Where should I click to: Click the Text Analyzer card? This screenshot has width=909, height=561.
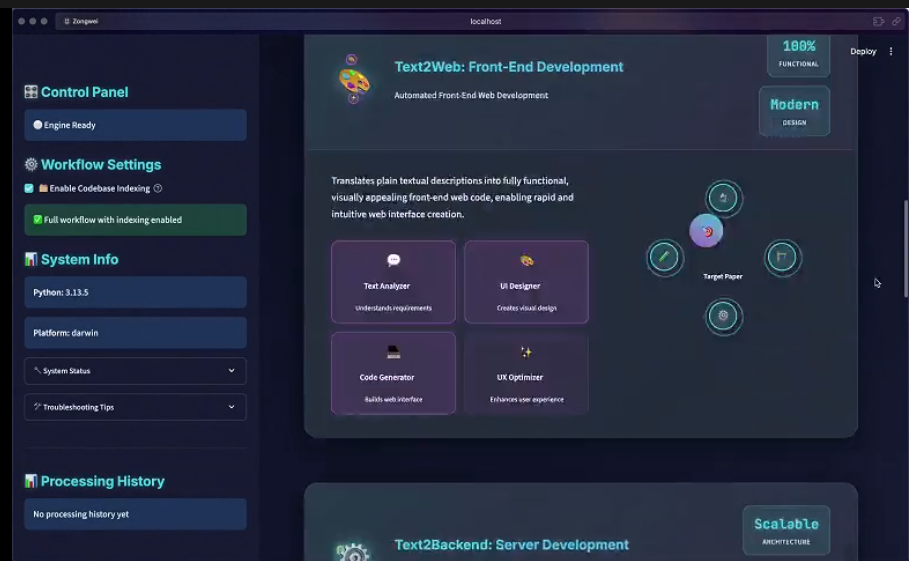point(394,282)
